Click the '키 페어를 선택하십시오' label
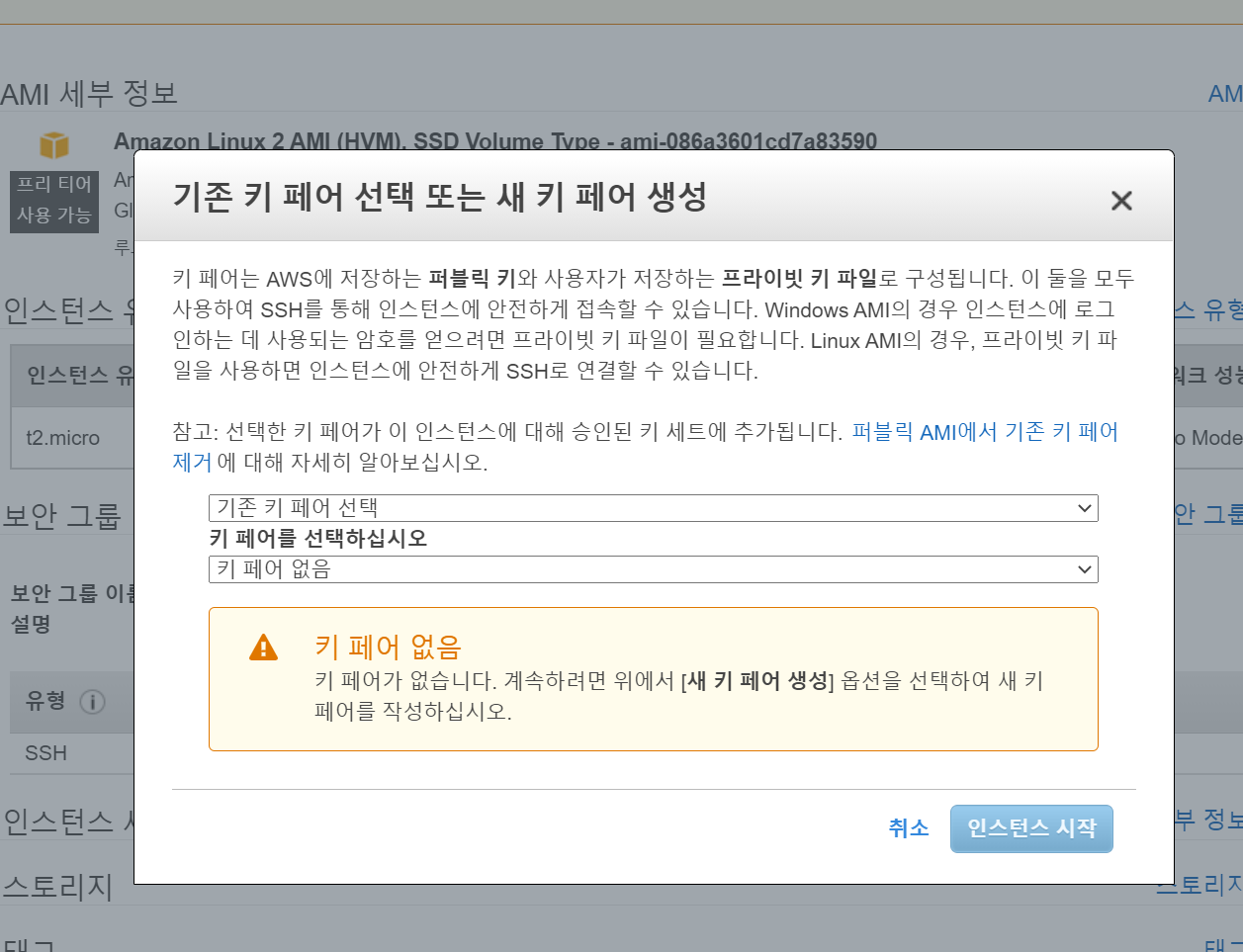The image size is (1243, 952). (318, 539)
